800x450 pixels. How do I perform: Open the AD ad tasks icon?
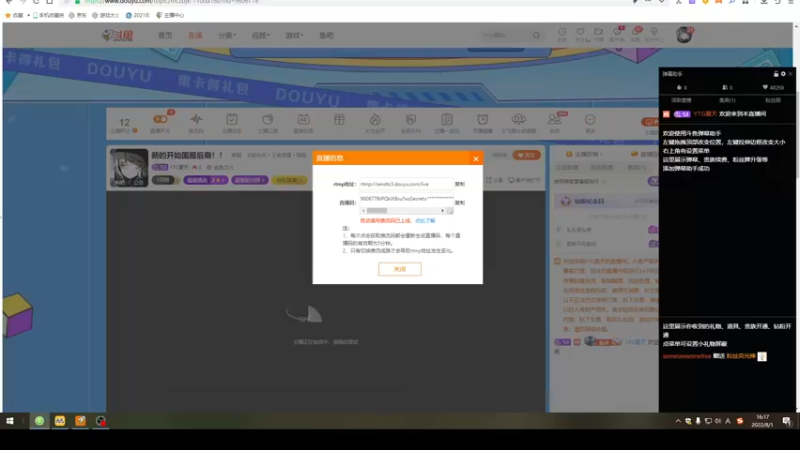(x=304, y=120)
